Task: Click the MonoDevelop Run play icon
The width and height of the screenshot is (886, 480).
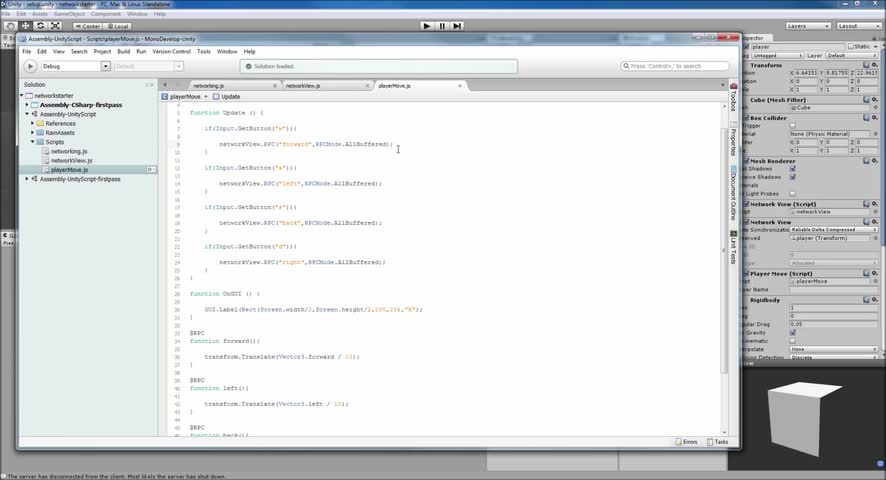Action: tap(30, 66)
